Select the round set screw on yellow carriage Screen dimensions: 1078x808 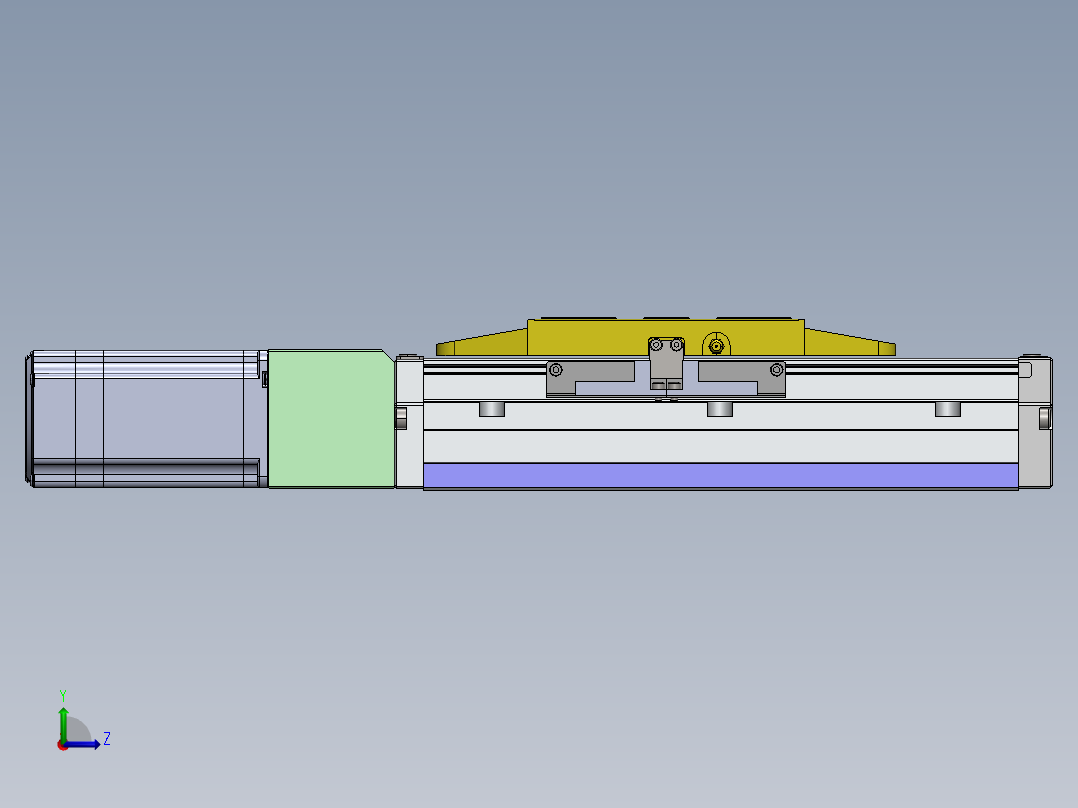(x=716, y=346)
